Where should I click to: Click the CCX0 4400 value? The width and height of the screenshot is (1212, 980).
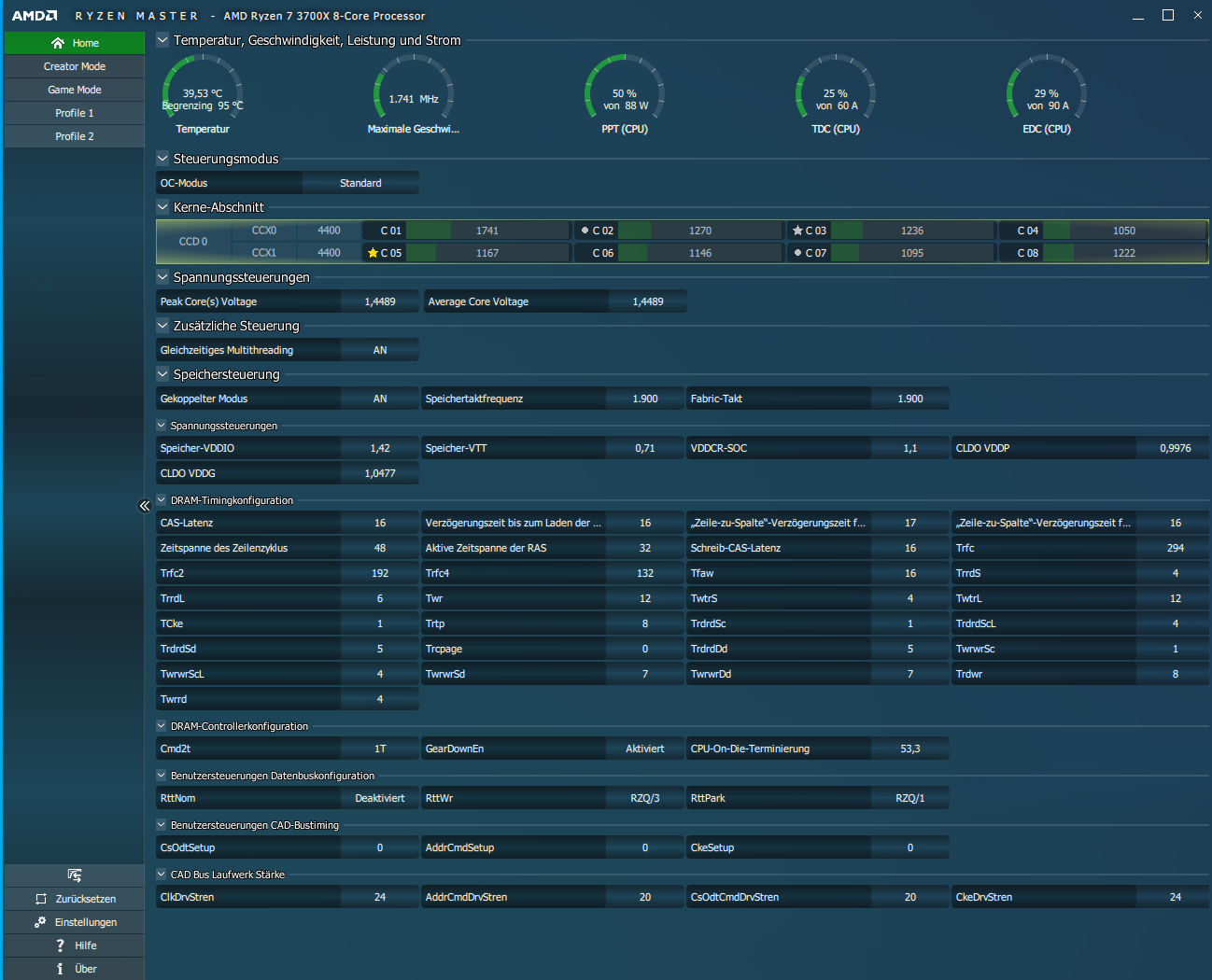click(329, 231)
